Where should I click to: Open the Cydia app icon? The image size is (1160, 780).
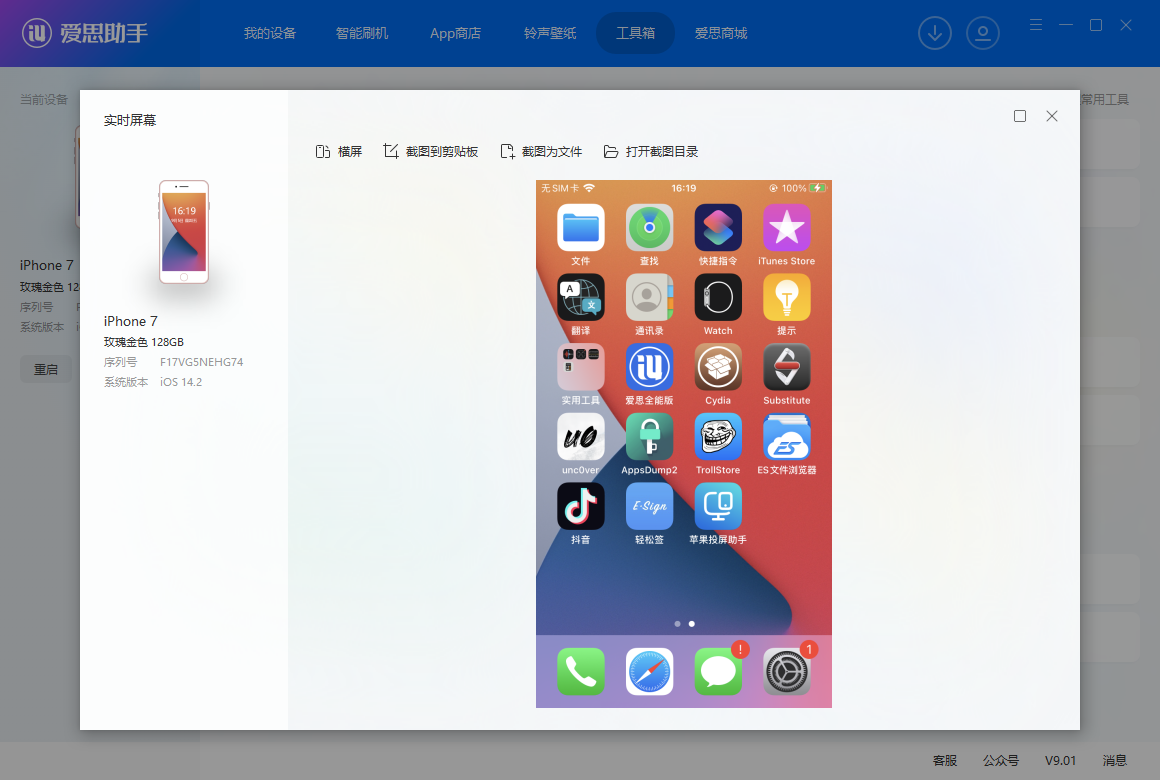coord(718,367)
